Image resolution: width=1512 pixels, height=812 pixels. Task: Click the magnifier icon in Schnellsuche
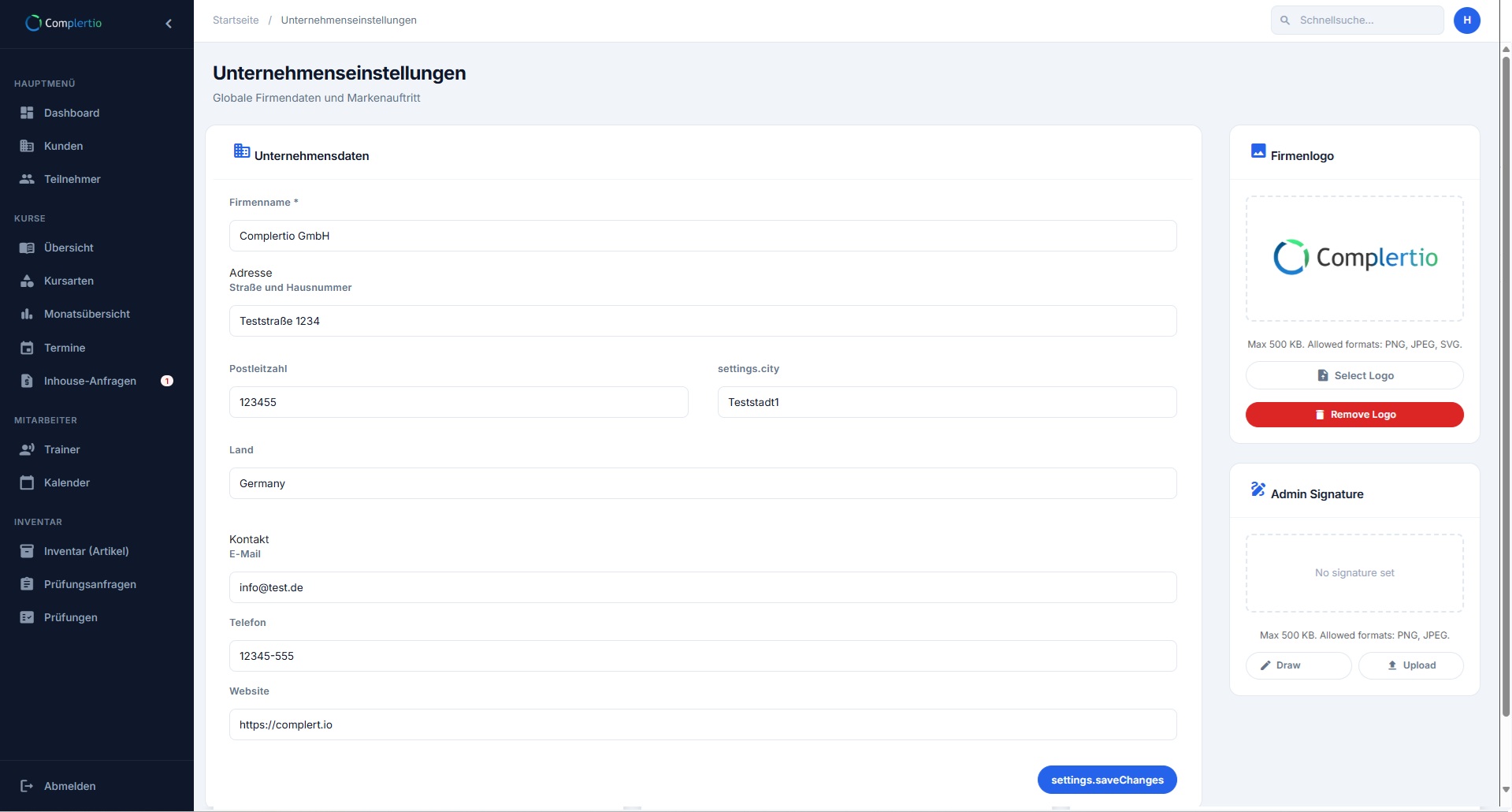tap(1285, 20)
